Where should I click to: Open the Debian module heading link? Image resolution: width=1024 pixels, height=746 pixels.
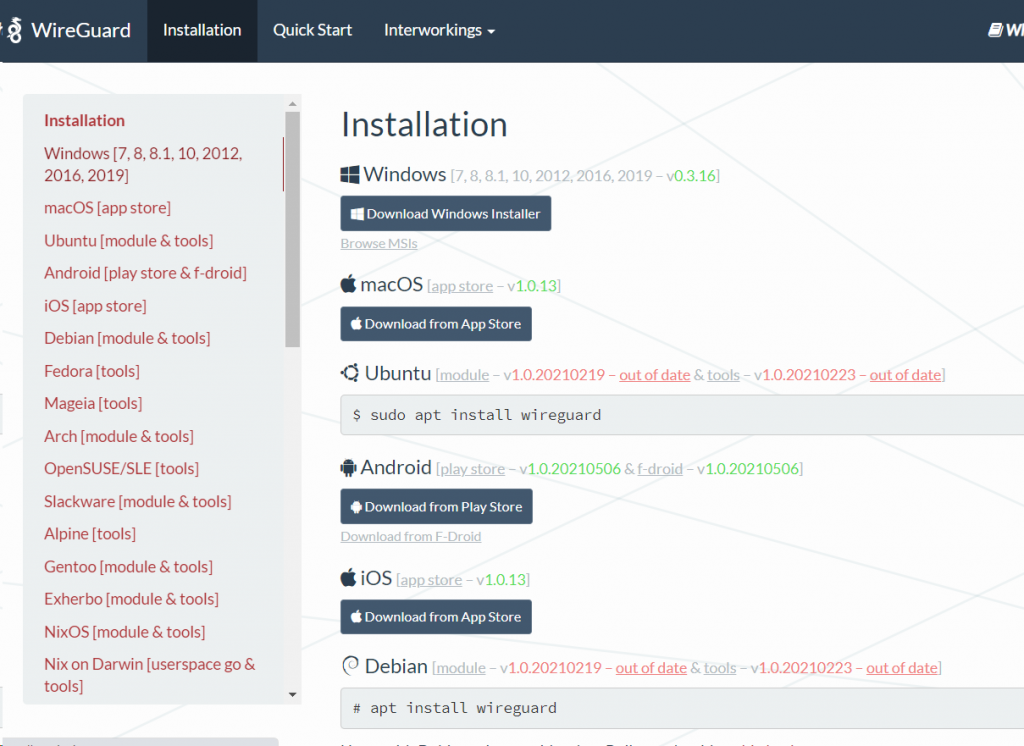(461, 668)
